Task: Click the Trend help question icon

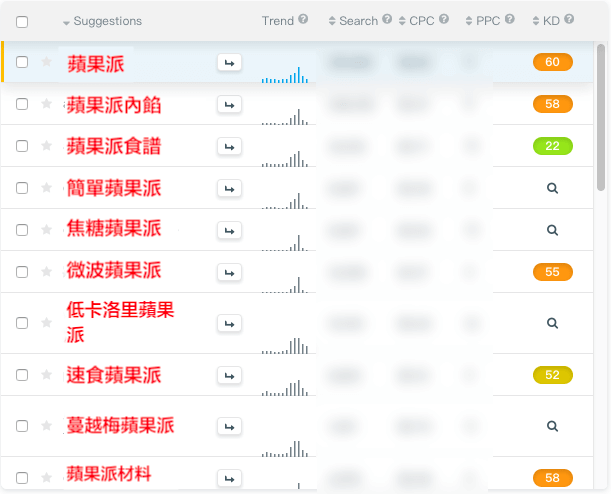Action: pos(303,20)
